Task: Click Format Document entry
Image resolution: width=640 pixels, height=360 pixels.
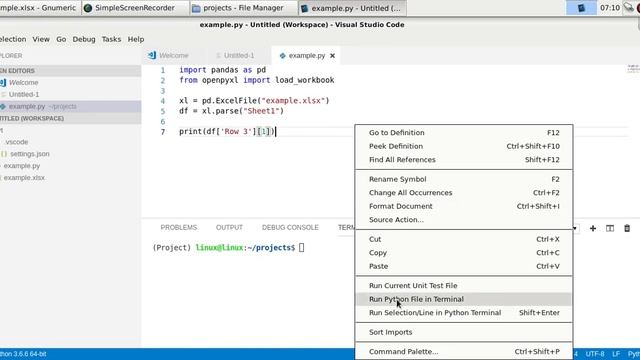Action: tap(464, 206)
